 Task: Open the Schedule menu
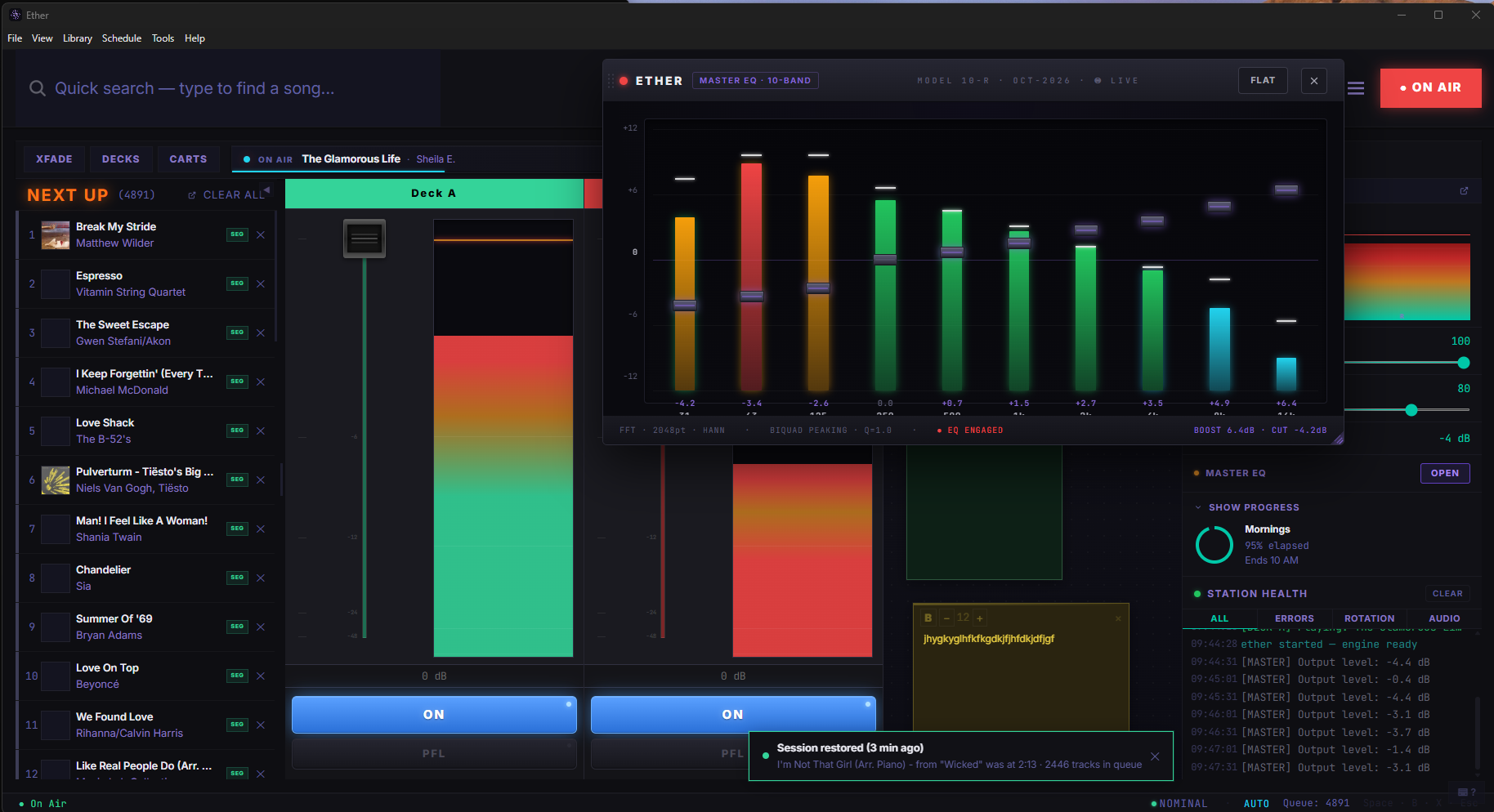pos(121,38)
